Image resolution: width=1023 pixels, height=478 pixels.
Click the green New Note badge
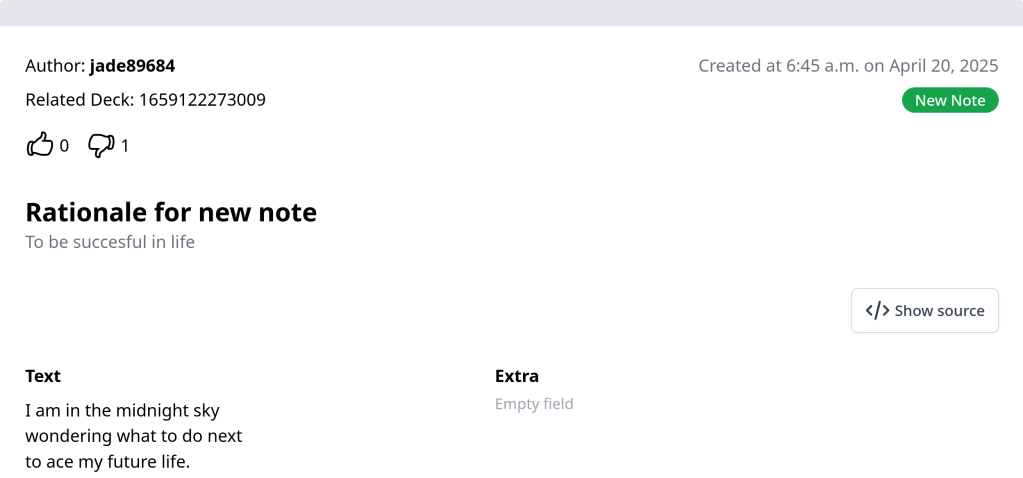pyautogui.click(x=949, y=100)
